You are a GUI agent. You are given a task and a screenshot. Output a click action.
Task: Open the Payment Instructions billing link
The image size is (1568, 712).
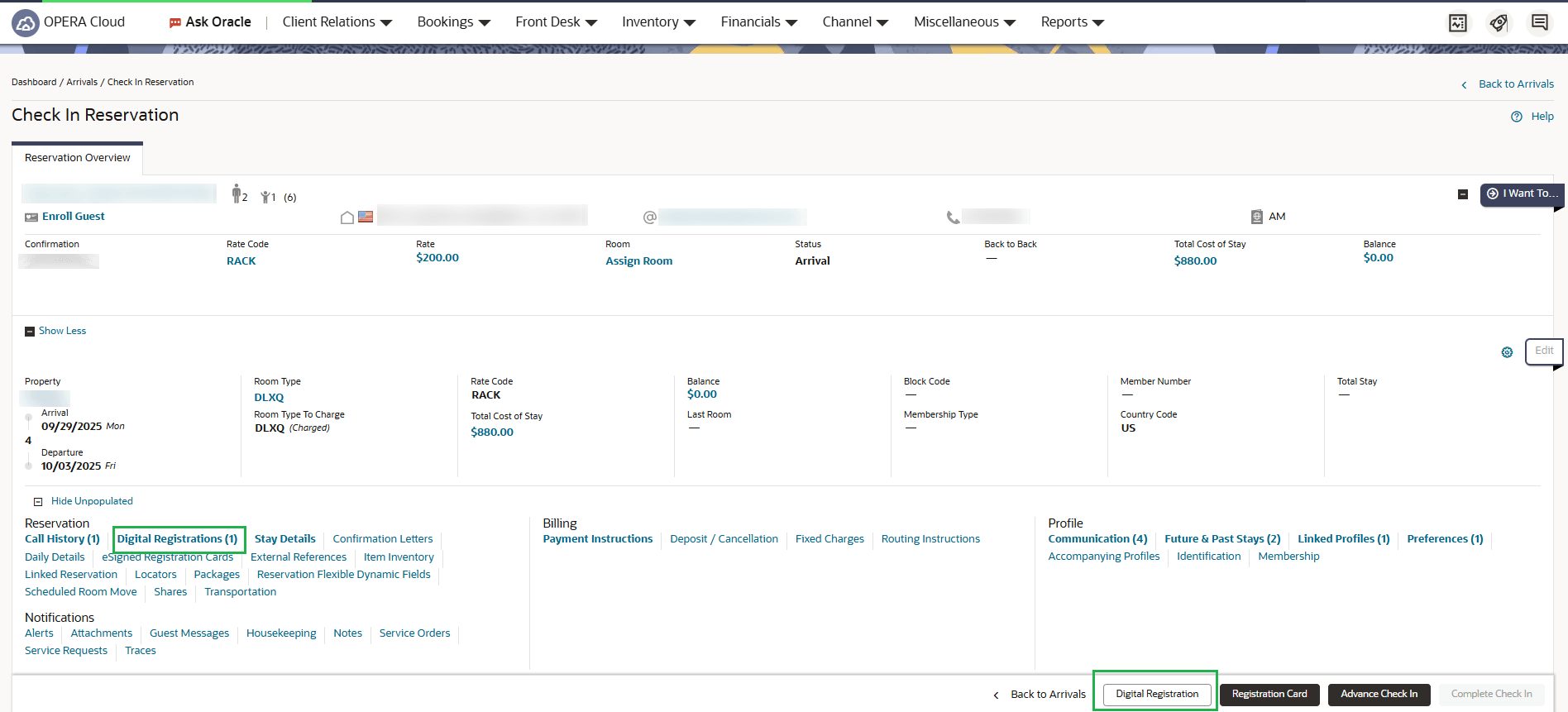[x=598, y=539]
